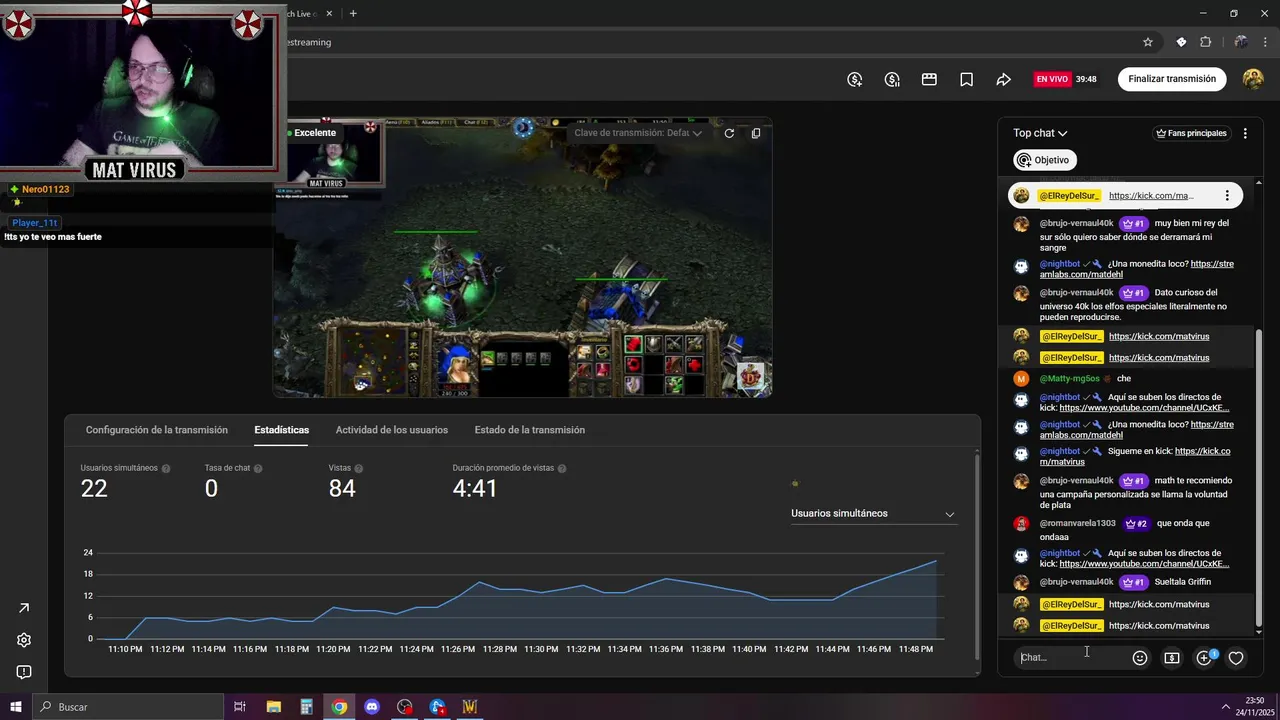Open the Usuarios simultáneos chart metric dropdown
Image resolution: width=1280 pixels, height=720 pixels.
click(873, 514)
